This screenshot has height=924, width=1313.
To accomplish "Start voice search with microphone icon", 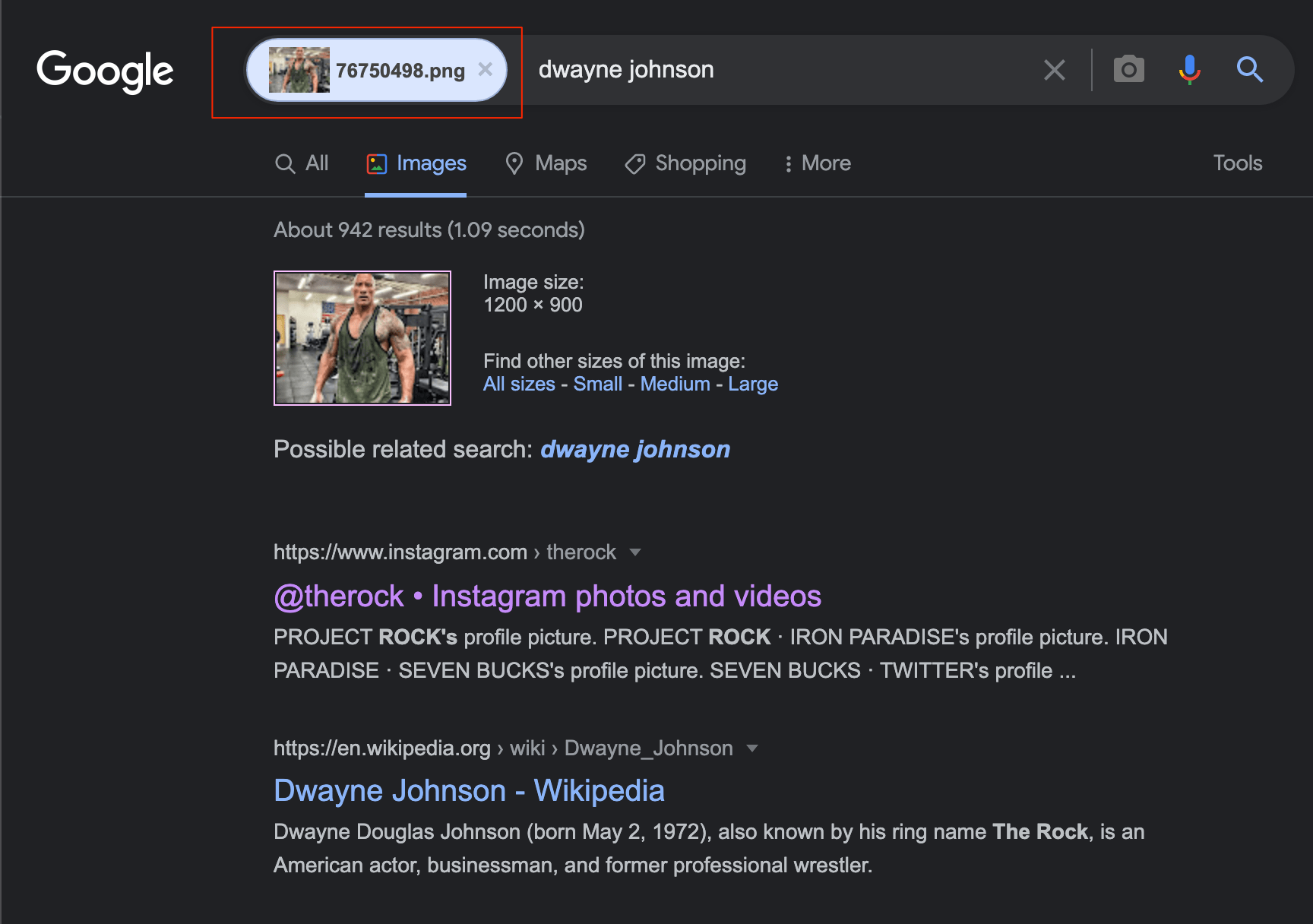I will pyautogui.click(x=1190, y=69).
